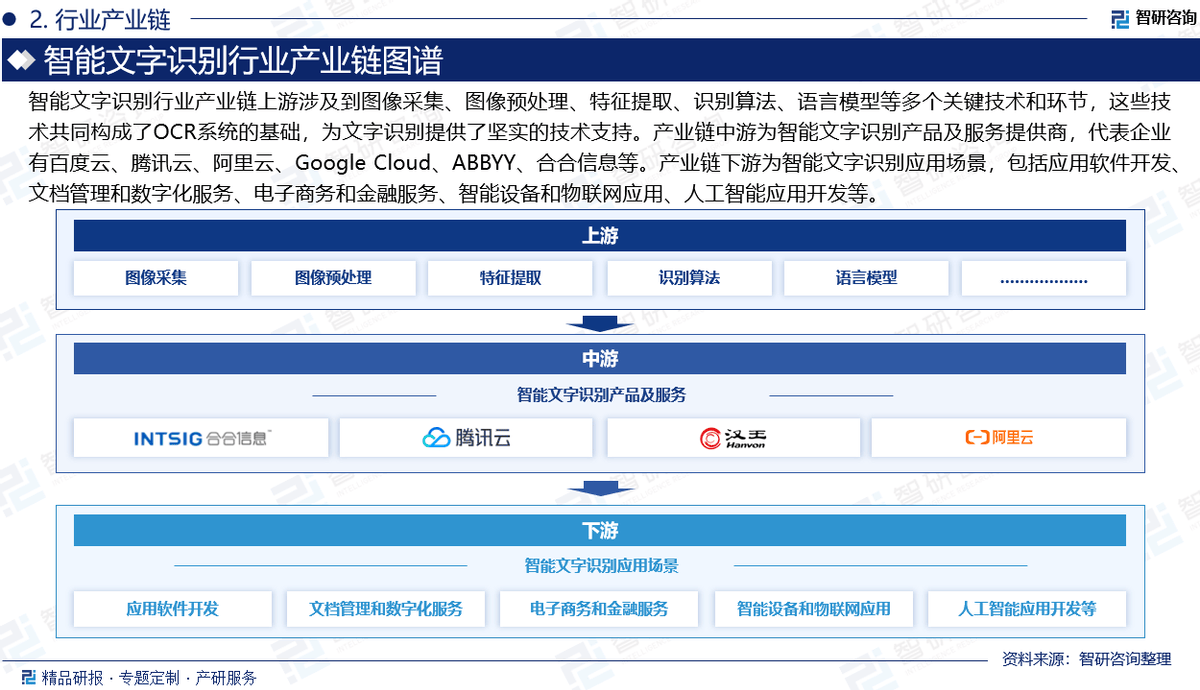Click the arrow between 上游 and 中游
The width and height of the screenshot is (1200, 690).
point(600,323)
